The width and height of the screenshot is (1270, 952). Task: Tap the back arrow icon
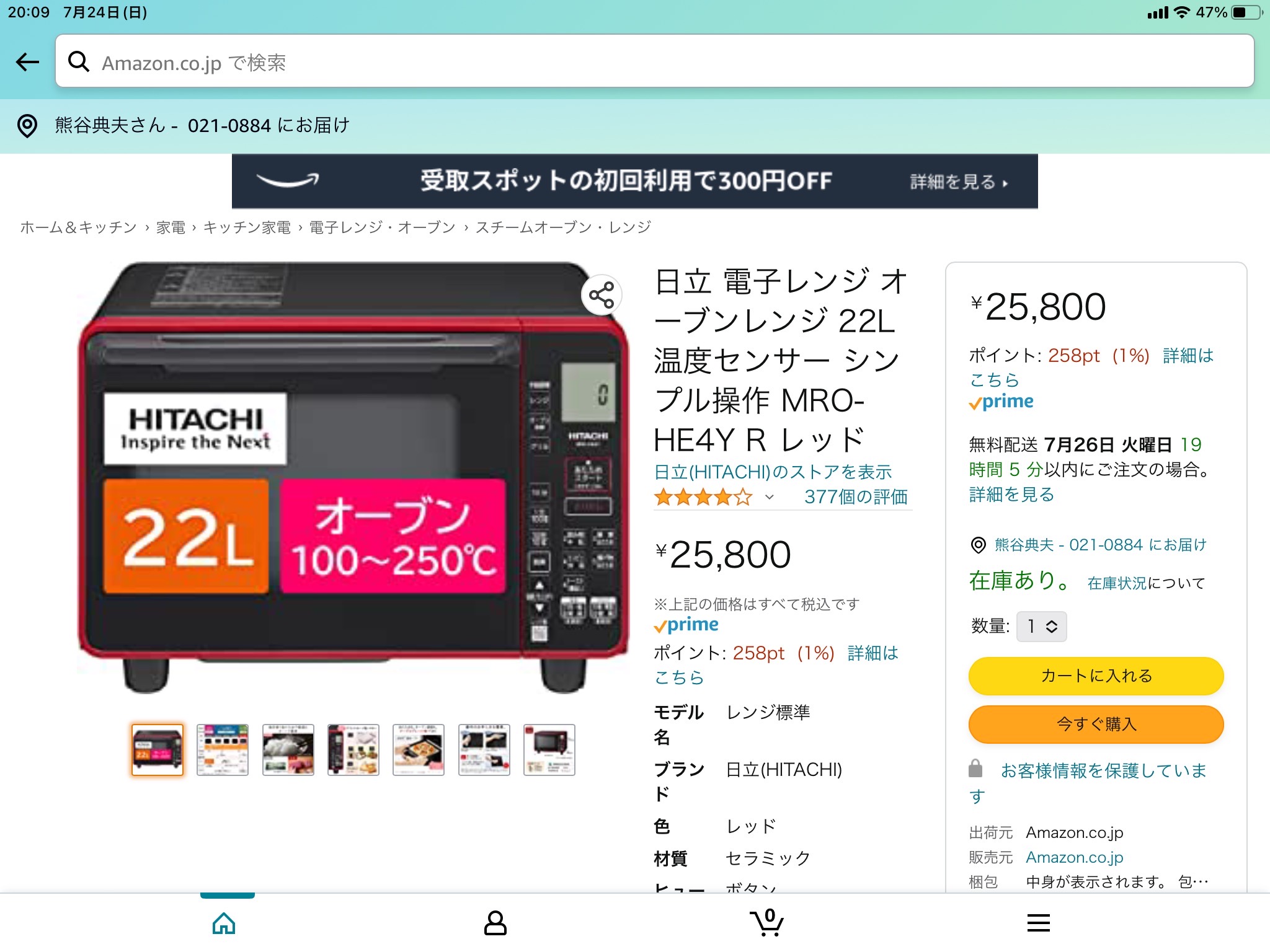(x=27, y=62)
